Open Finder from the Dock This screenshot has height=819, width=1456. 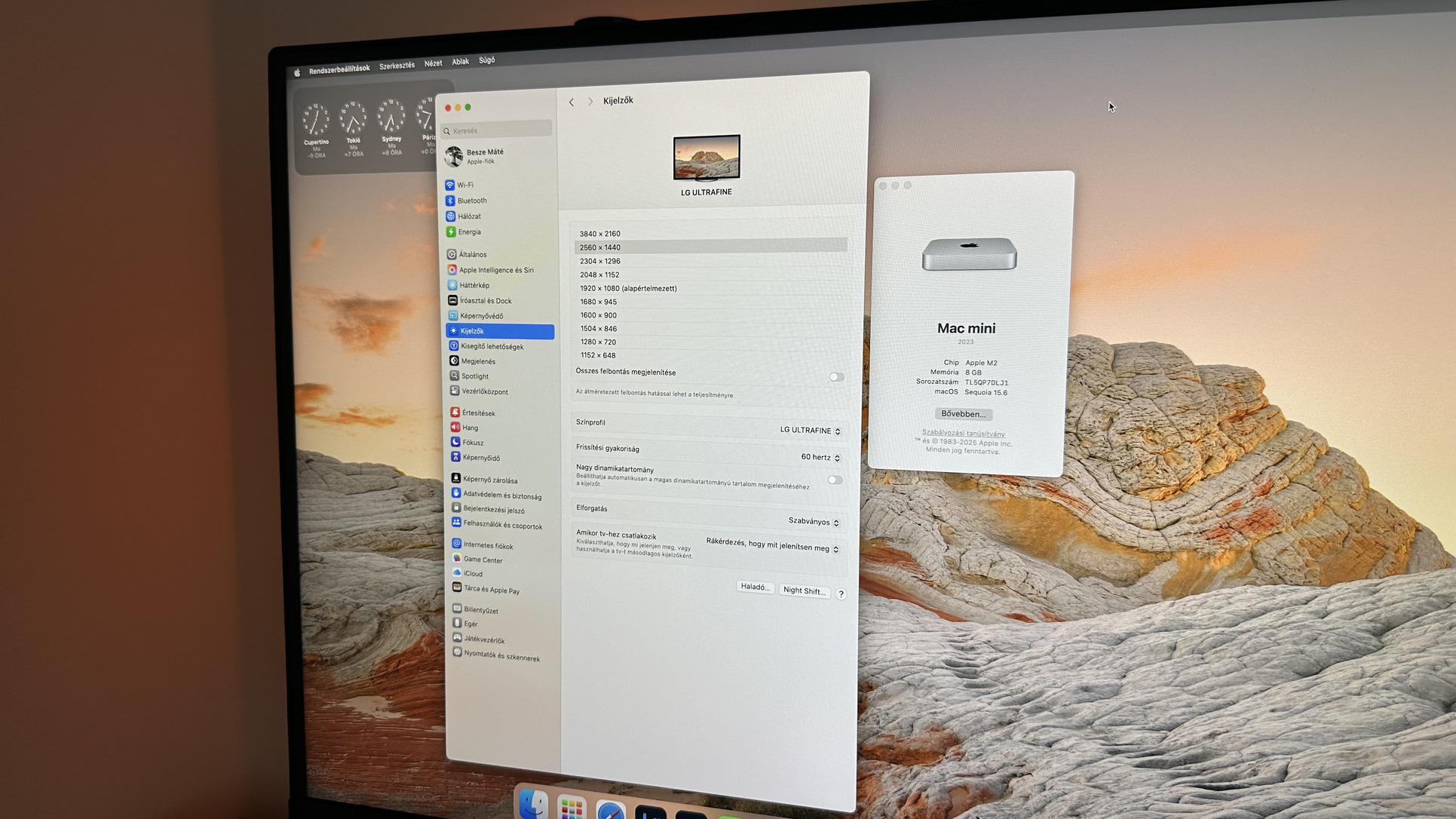tap(534, 804)
